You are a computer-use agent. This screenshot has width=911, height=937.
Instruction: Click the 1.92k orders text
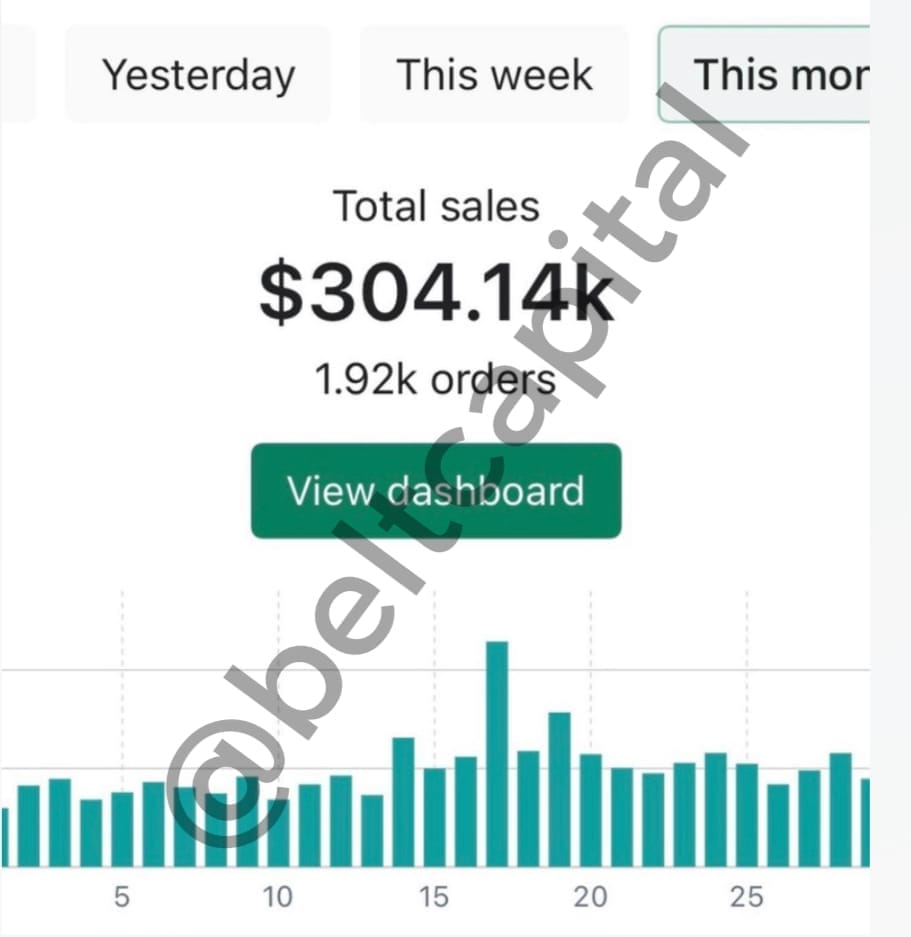(435, 379)
